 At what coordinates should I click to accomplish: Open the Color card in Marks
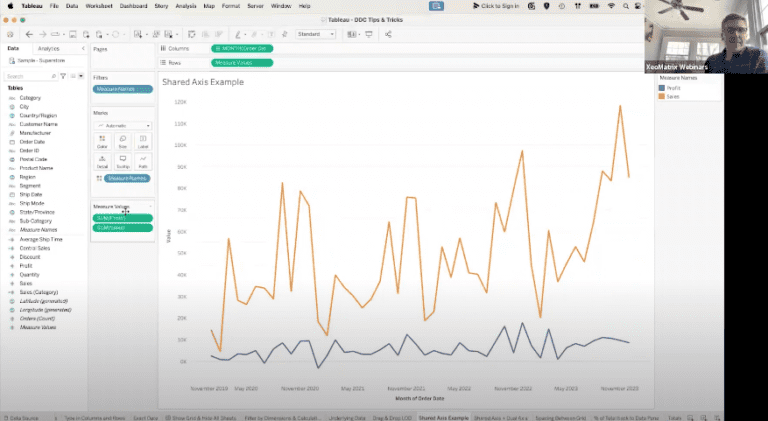(x=102, y=141)
